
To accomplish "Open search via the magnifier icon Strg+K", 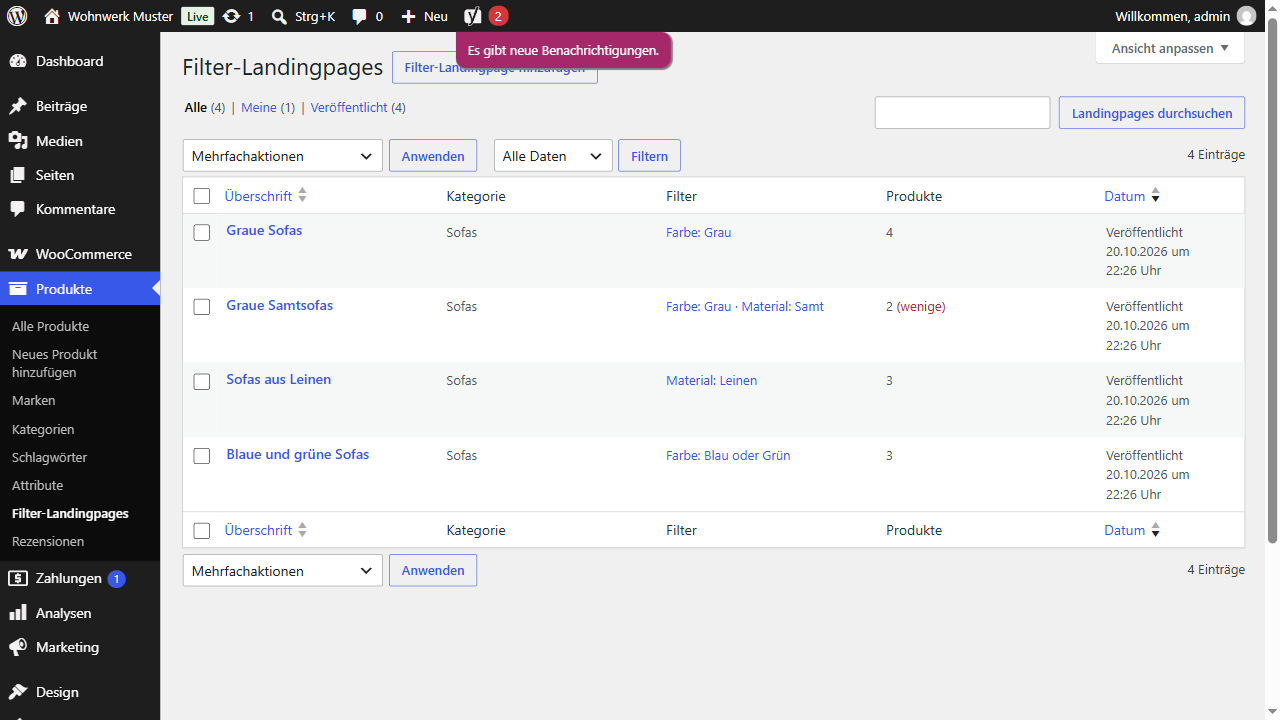I will point(279,16).
